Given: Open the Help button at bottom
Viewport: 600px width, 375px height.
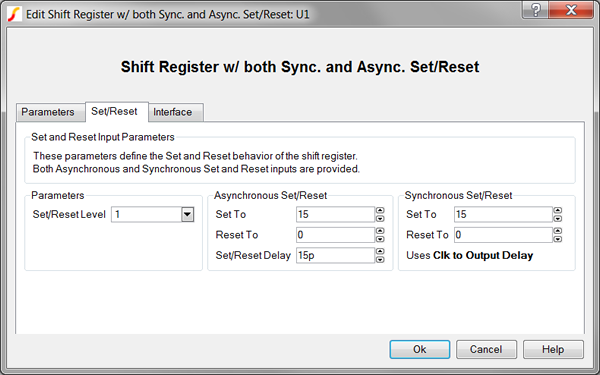Looking at the screenshot, I should pos(553,349).
